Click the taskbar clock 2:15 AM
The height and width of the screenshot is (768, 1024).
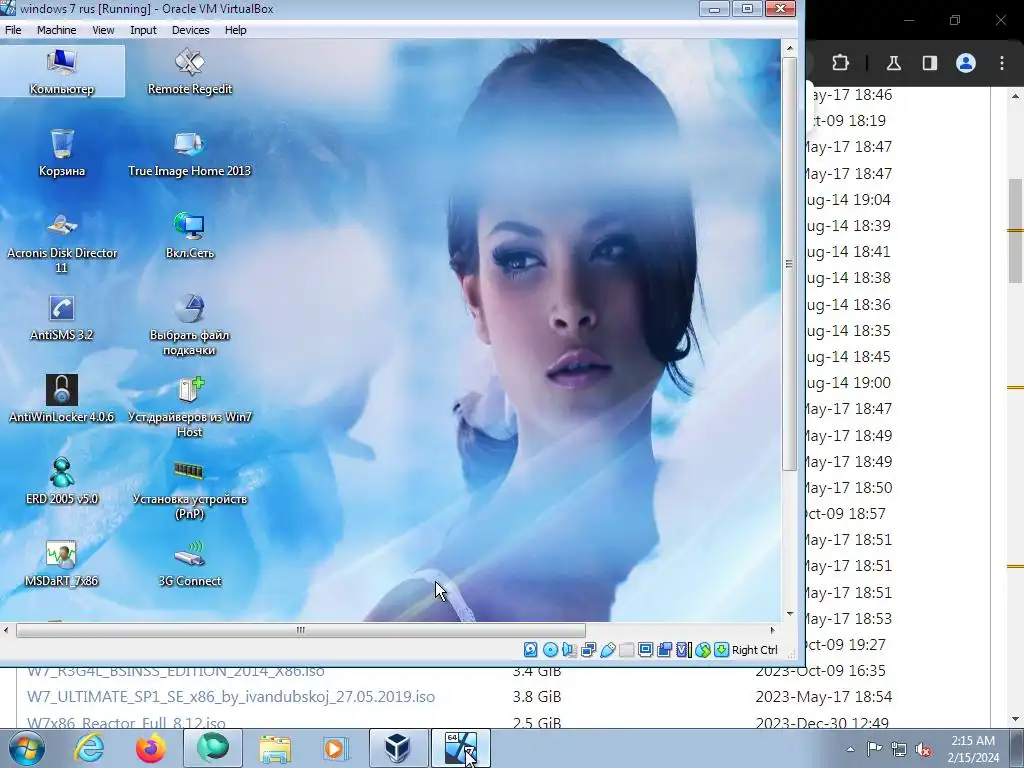click(x=973, y=741)
